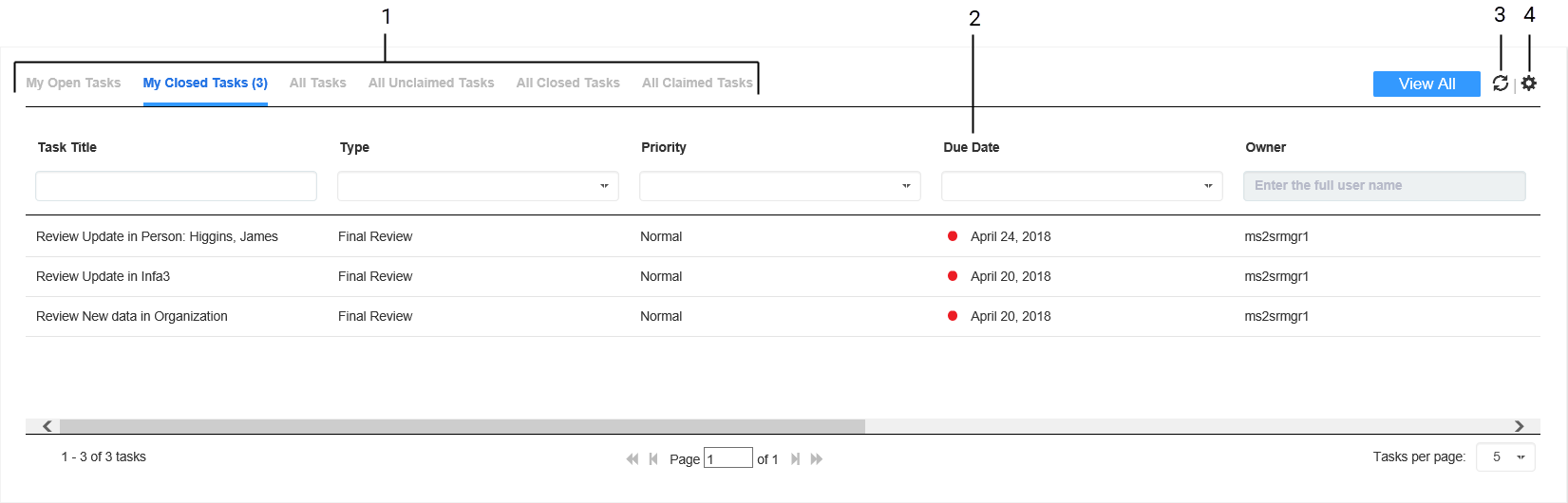Image resolution: width=1568 pixels, height=503 pixels.
Task: Expand the Tasks per page dropdown
Action: click(x=1505, y=457)
